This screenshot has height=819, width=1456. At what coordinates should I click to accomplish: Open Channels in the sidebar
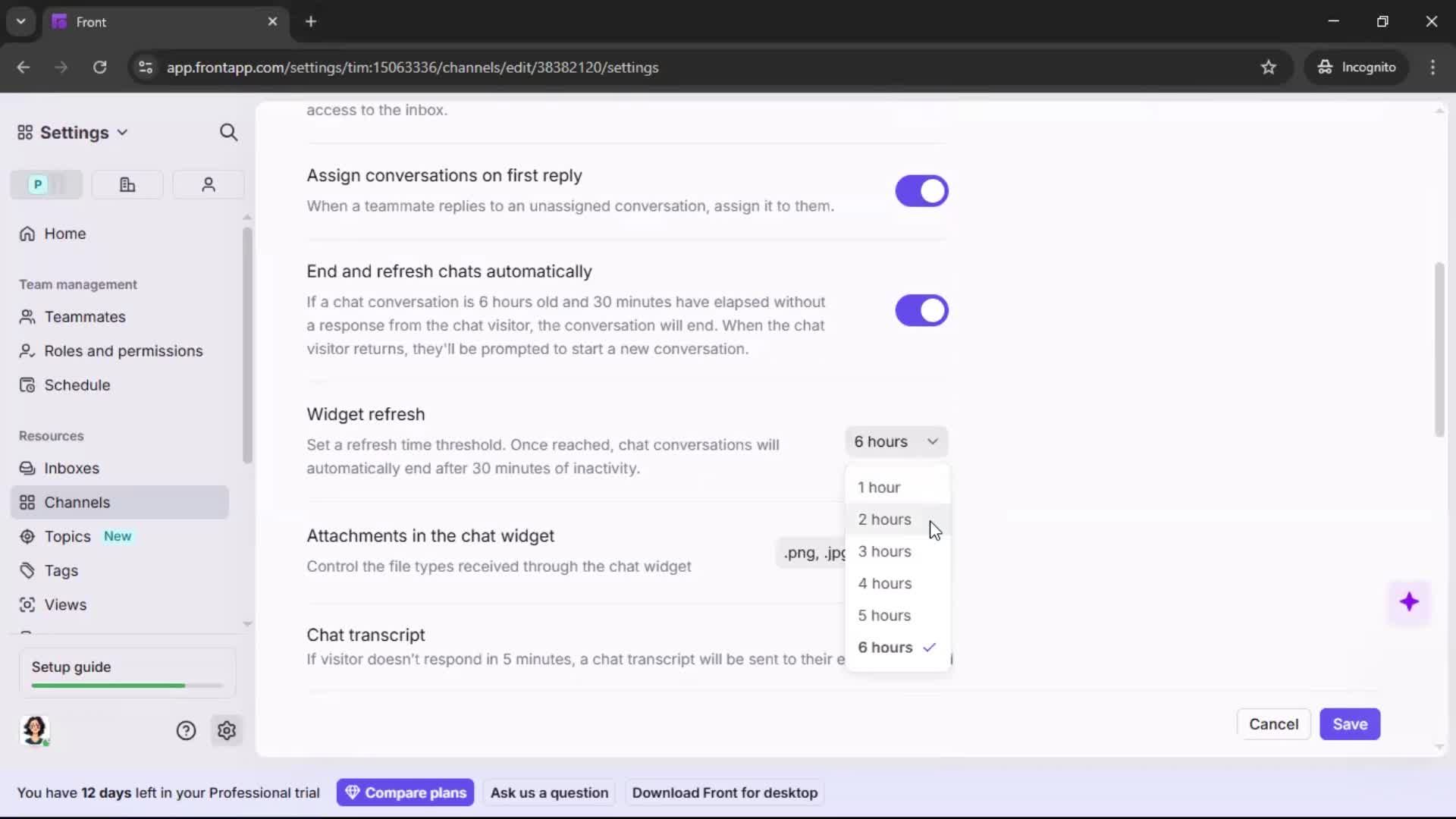tap(77, 502)
